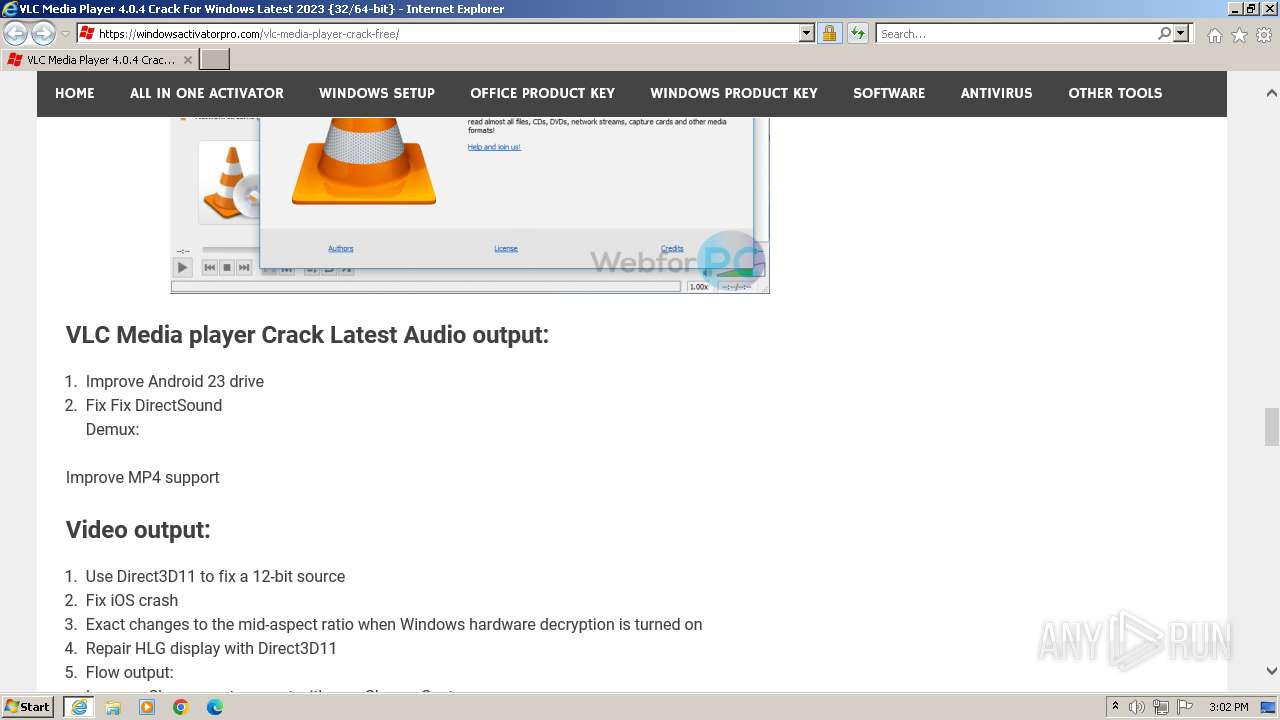1280x720 pixels.
Task: Open File Explorer folder on taskbar
Action: point(113,707)
